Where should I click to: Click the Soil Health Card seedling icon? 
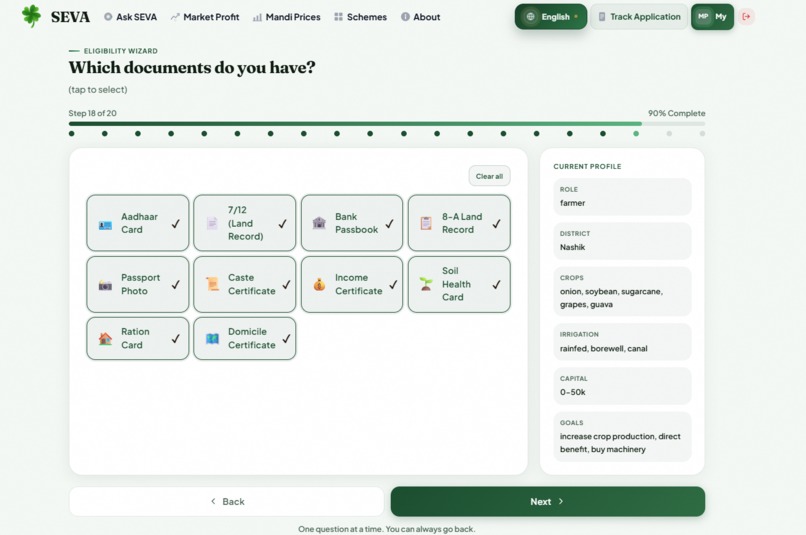coord(426,284)
